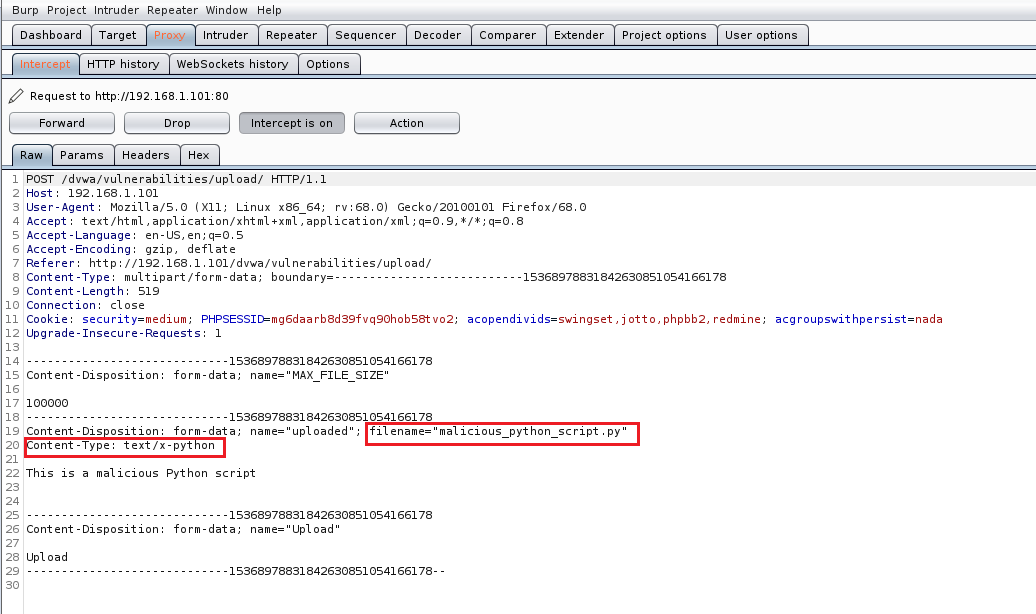View the HTTP history sub-tab
This screenshot has height=614, width=1036.
(x=123, y=64)
